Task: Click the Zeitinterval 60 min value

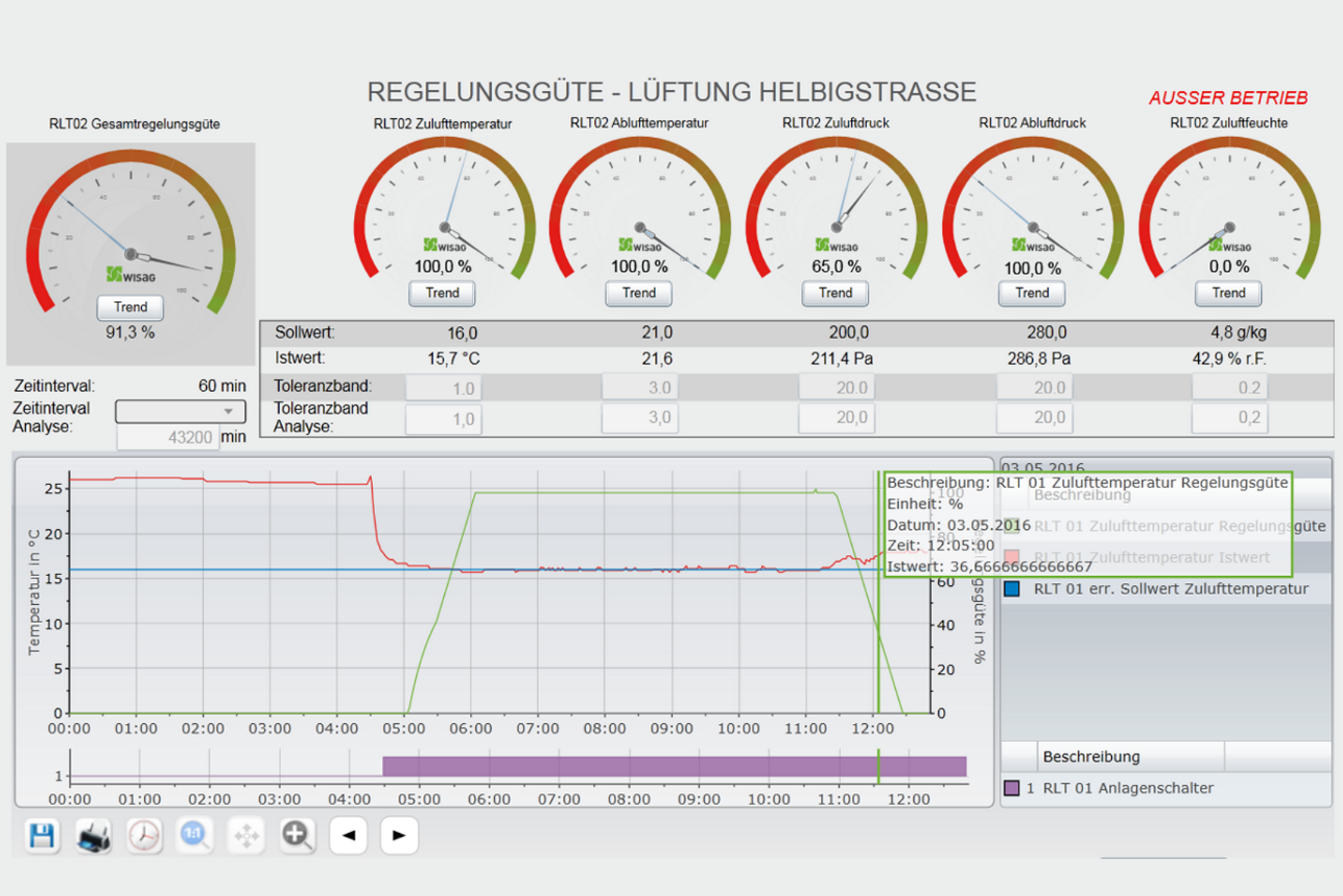Action: coord(222,386)
